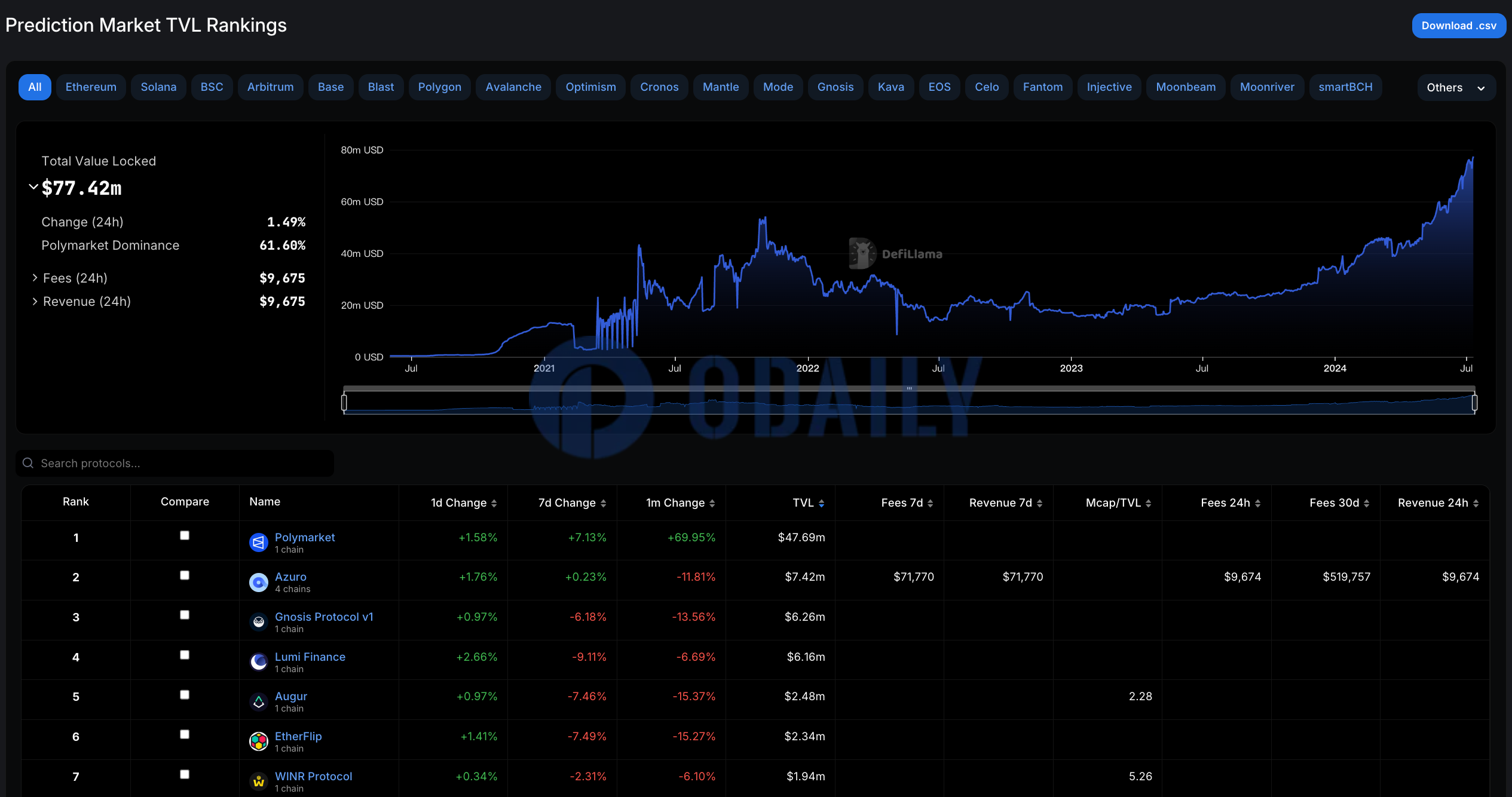Filter by Solana chain

158,87
